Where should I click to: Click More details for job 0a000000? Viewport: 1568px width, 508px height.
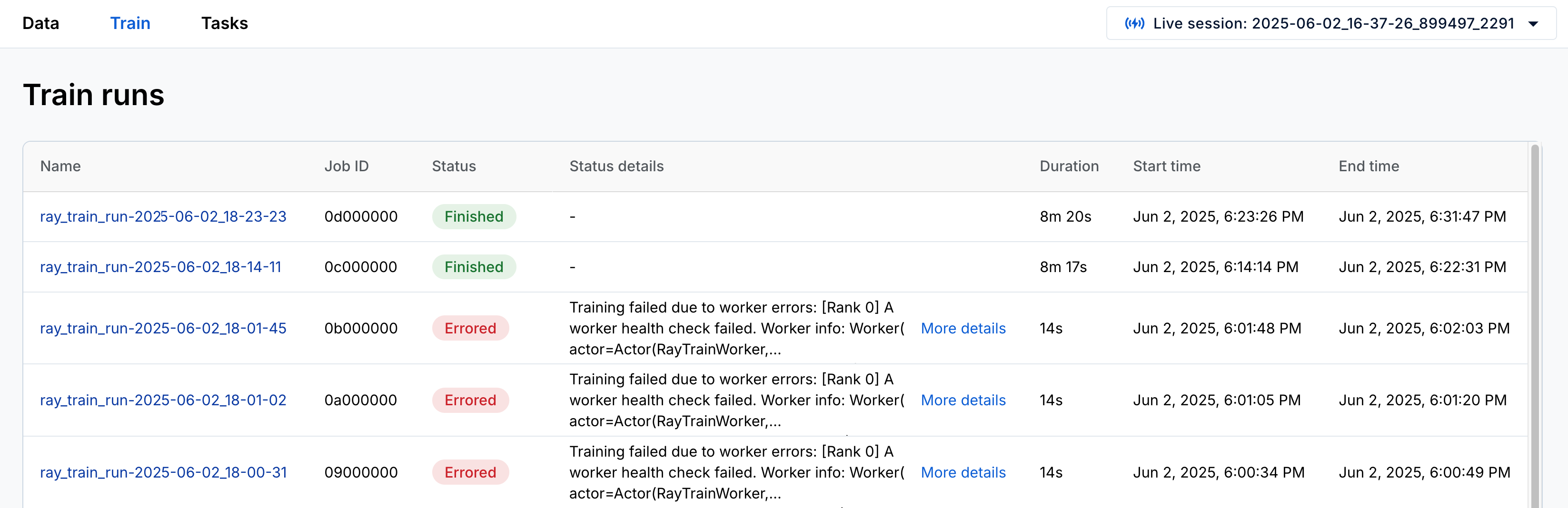(x=963, y=401)
